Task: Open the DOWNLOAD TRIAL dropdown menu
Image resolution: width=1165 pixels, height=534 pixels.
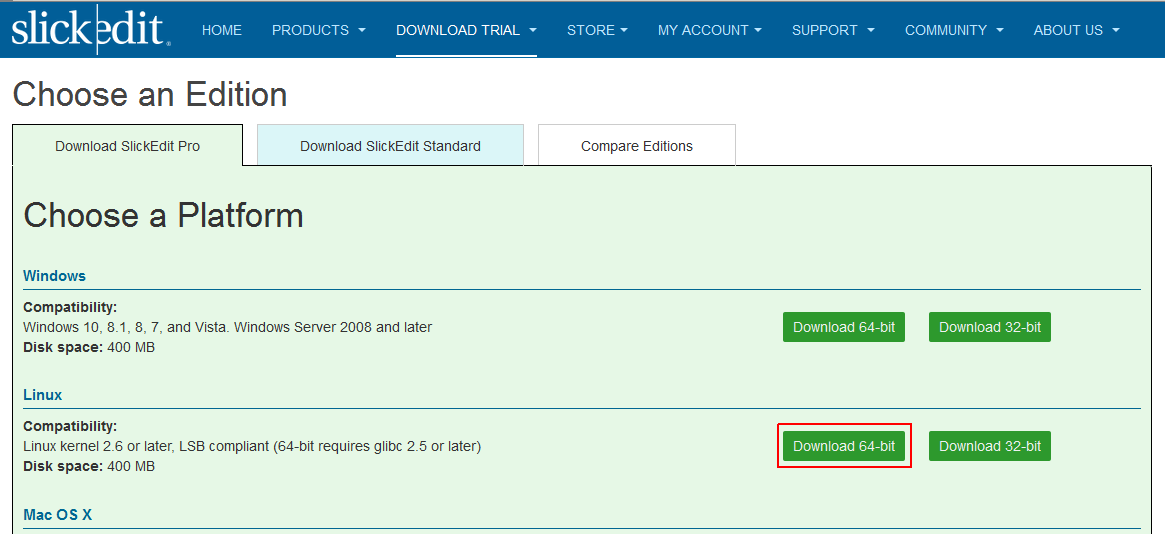Action: (467, 30)
